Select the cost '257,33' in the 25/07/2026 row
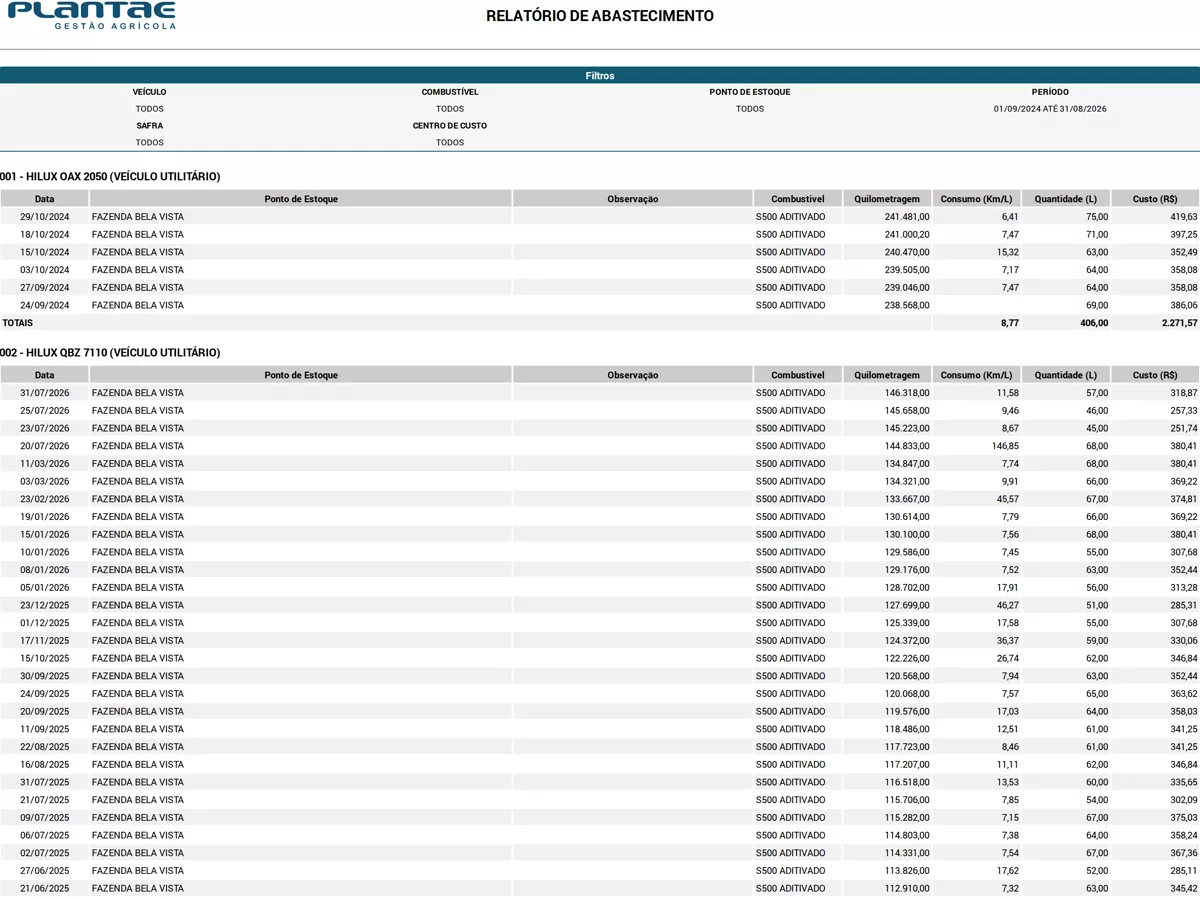Viewport: 1200px width, 900px height. pyautogui.click(x=1182, y=411)
